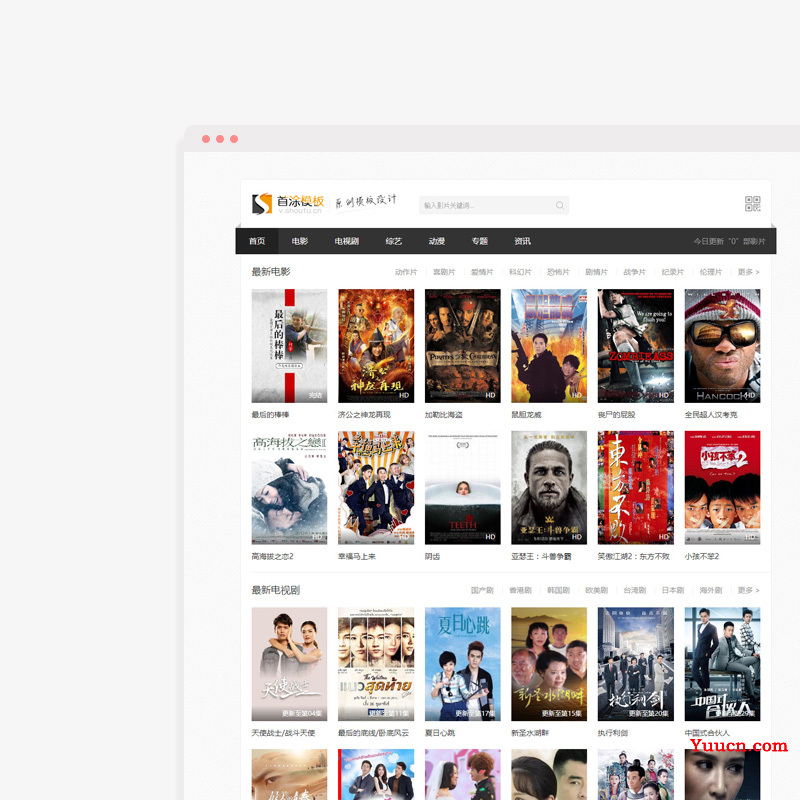This screenshot has width=800, height=800.
Task: Open the 小孩不笨2 movie poster
Action: tap(722, 488)
